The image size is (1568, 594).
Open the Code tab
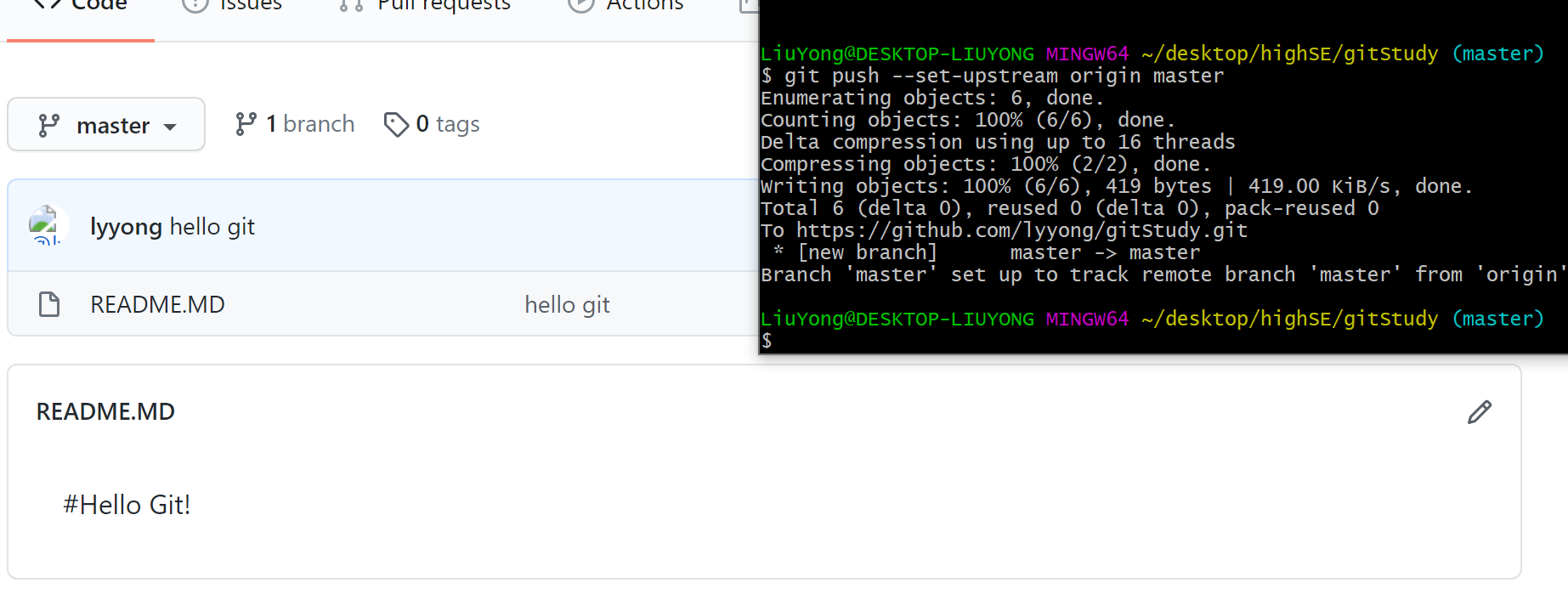pyautogui.click(x=81, y=7)
